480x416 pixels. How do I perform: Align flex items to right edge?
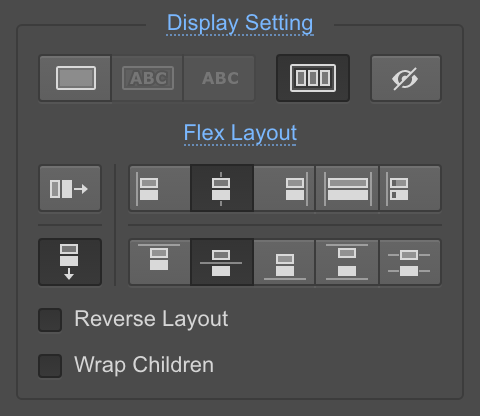(x=284, y=188)
